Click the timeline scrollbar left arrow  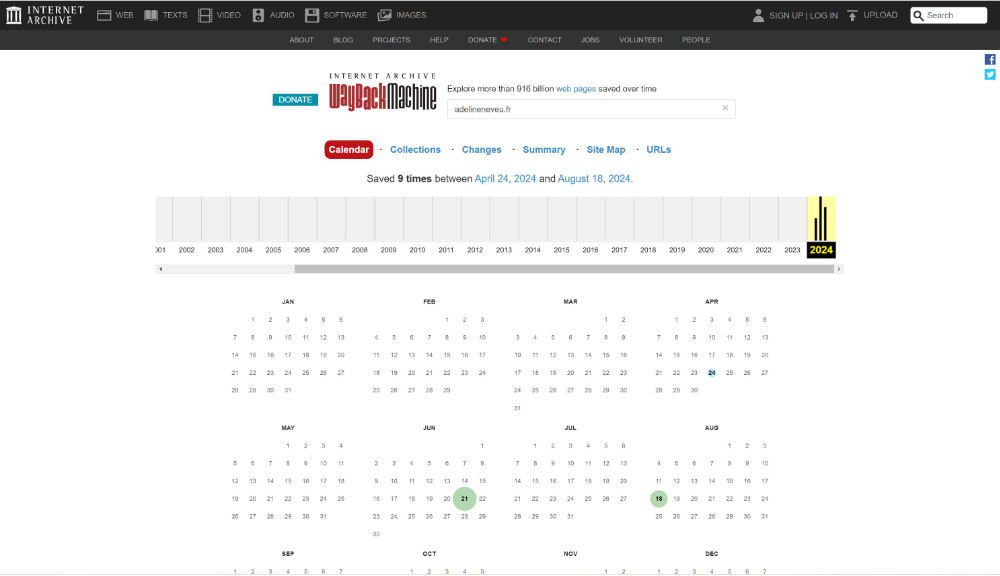(x=161, y=269)
